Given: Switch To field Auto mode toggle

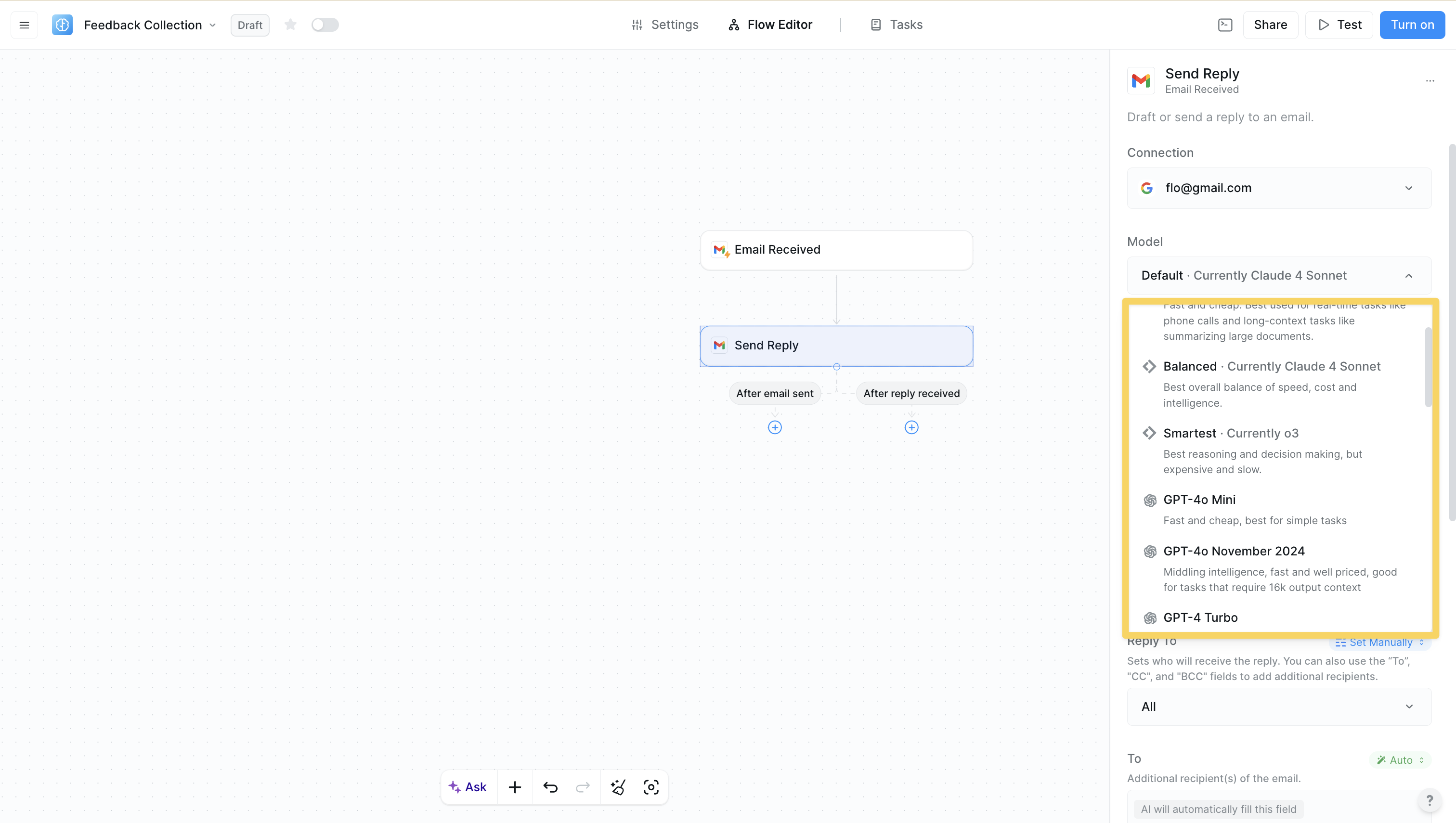Looking at the screenshot, I should pyautogui.click(x=1400, y=759).
